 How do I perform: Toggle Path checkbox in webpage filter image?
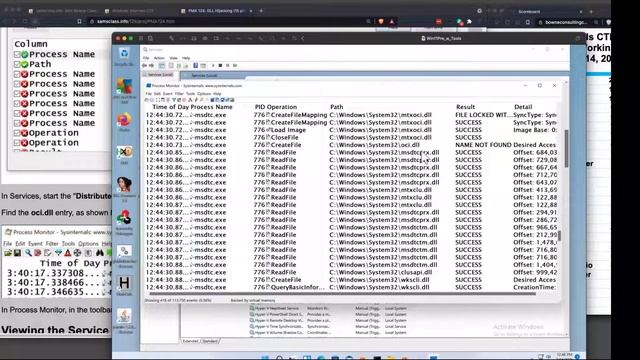17,64
